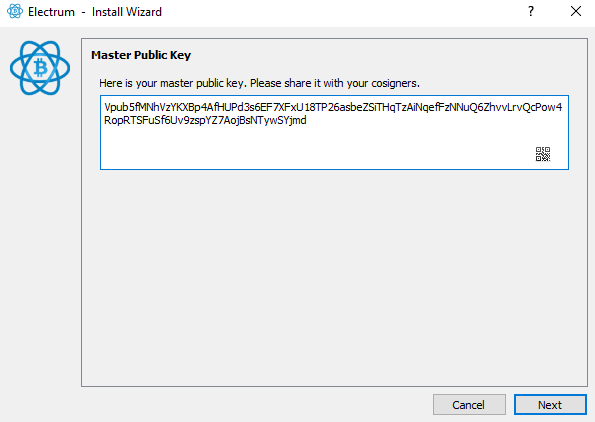Place cursor on key line starting with RopRTSFuSf6
Image resolution: width=595 pixels, height=422 pixels.
pos(205,121)
